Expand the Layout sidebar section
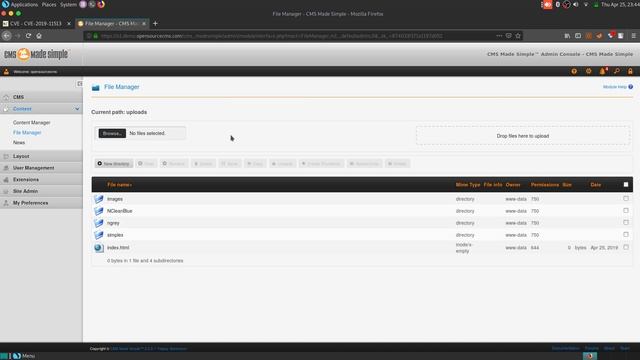This screenshot has width=640, height=360. (41, 156)
